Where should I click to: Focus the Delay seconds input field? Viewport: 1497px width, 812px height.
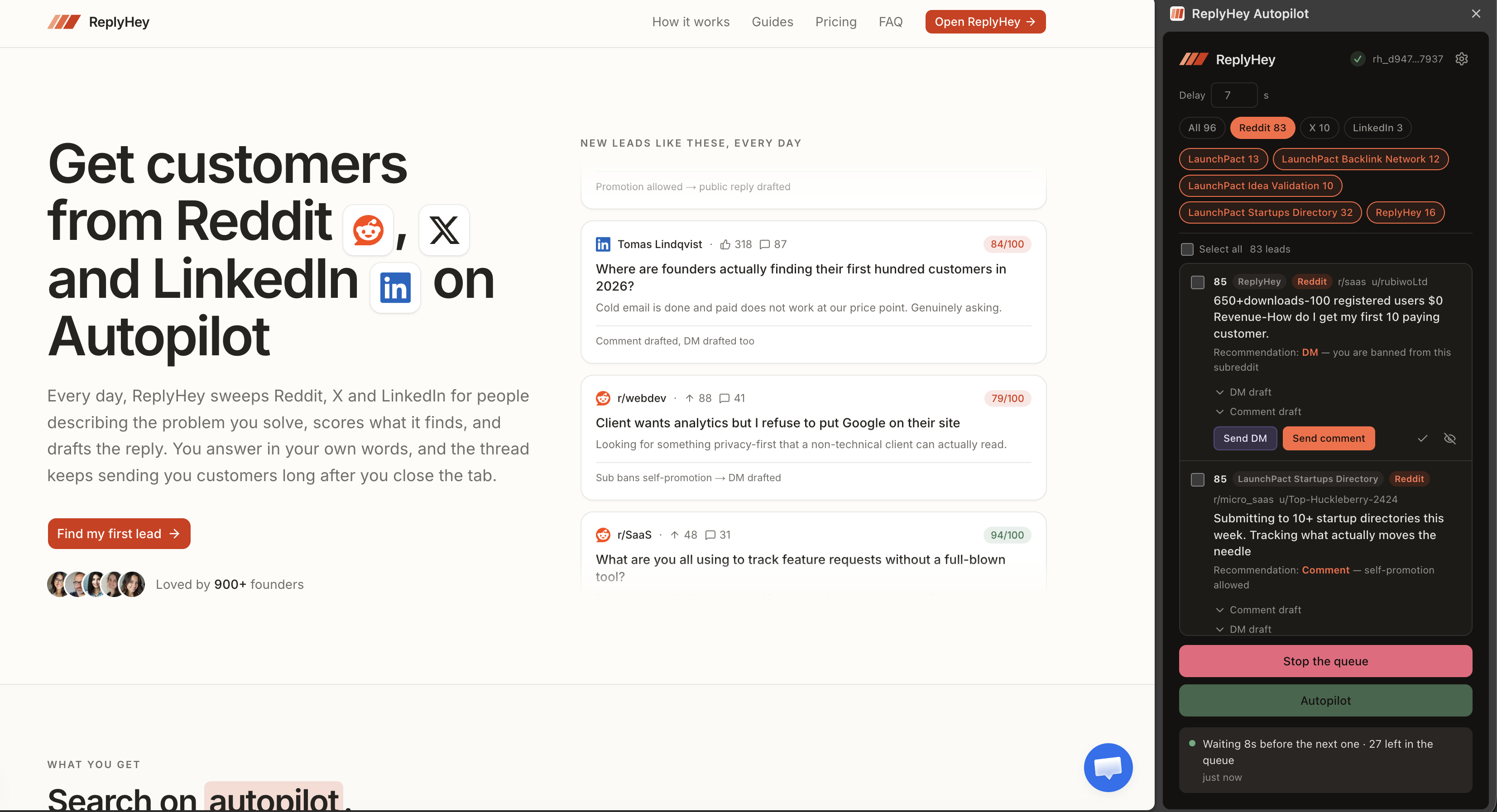[x=1234, y=95]
